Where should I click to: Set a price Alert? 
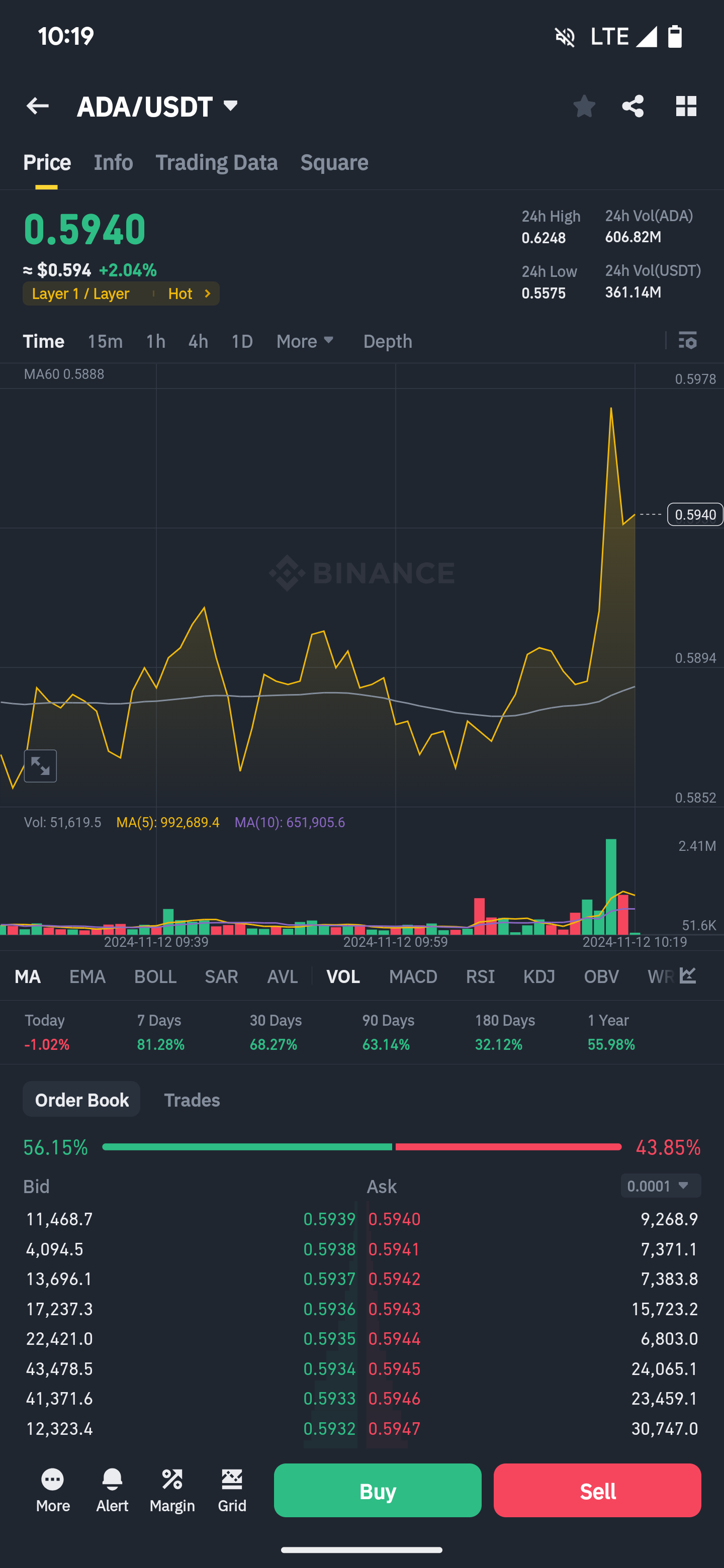coord(112,1490)
